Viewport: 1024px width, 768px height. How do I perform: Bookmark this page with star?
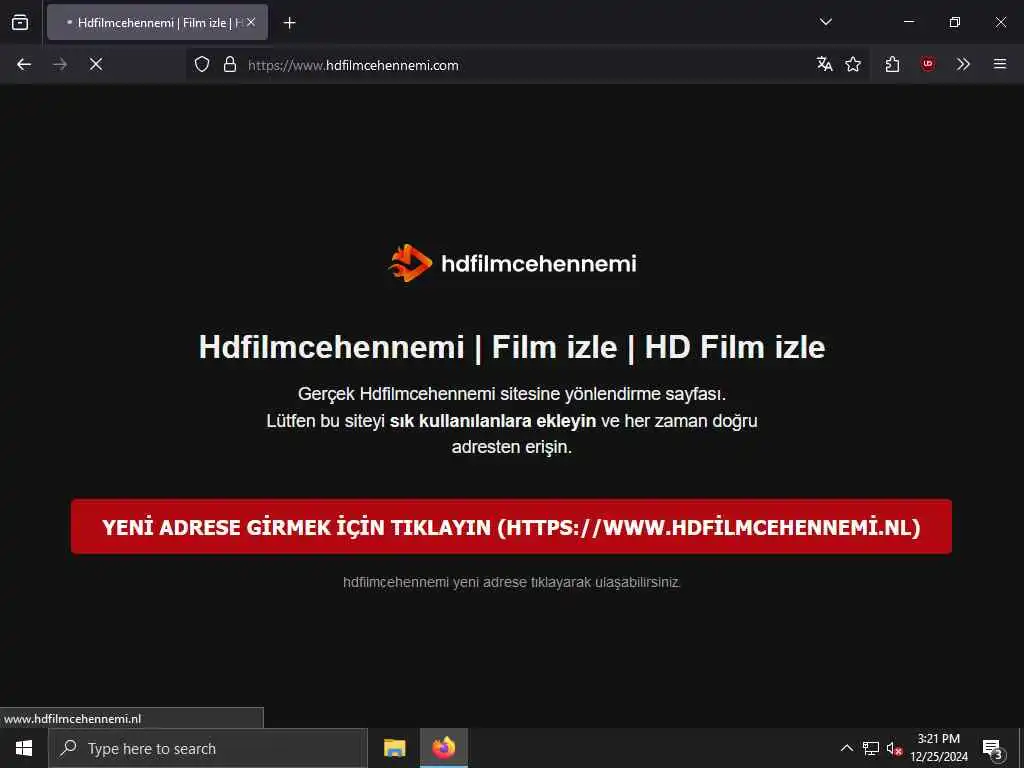853,64
